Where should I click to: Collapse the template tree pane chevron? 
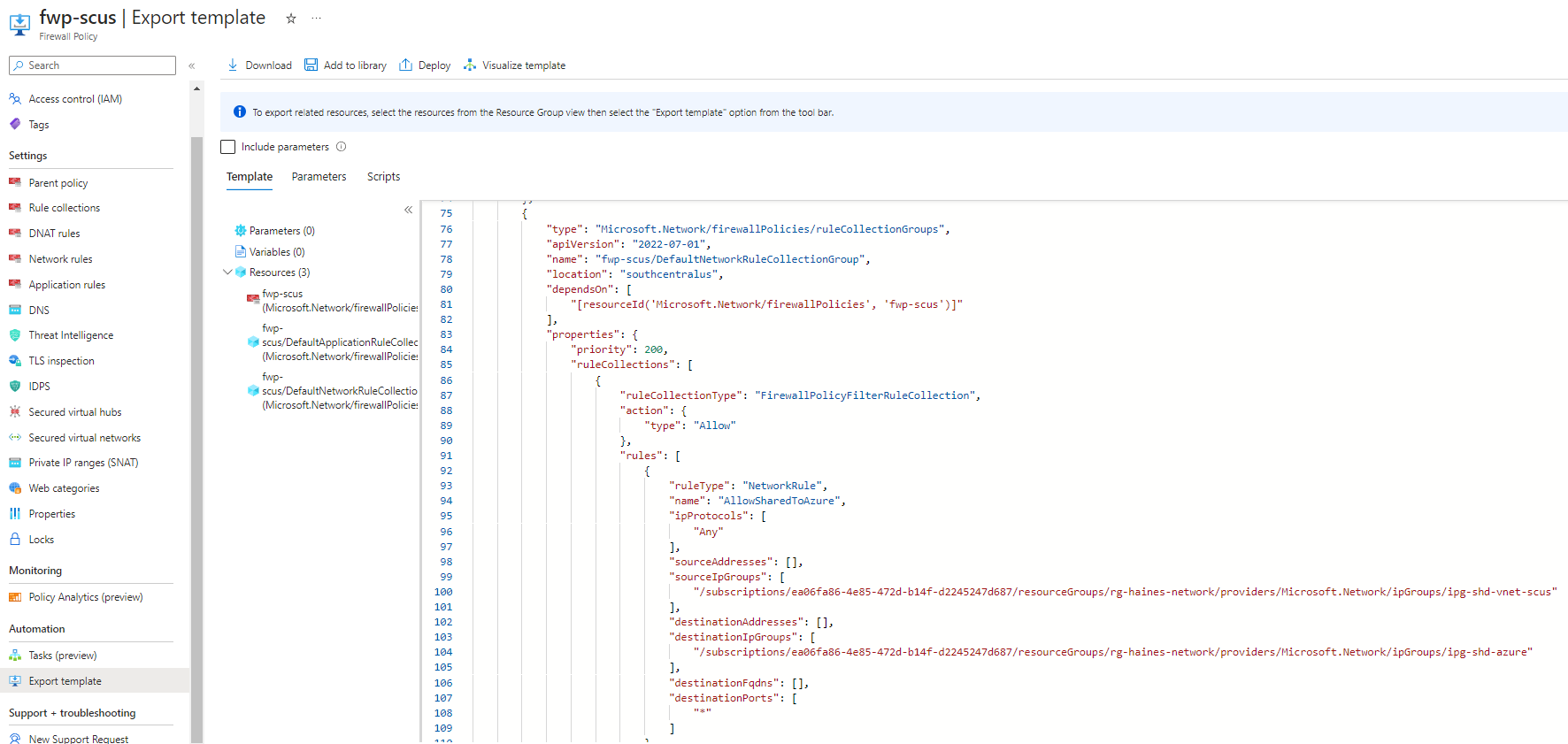coord(408,210)
